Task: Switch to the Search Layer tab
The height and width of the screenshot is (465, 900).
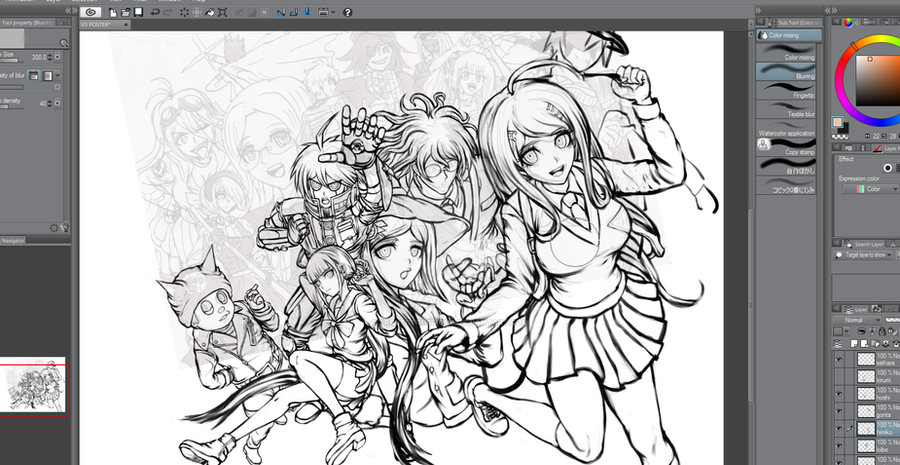Action: 864,244
